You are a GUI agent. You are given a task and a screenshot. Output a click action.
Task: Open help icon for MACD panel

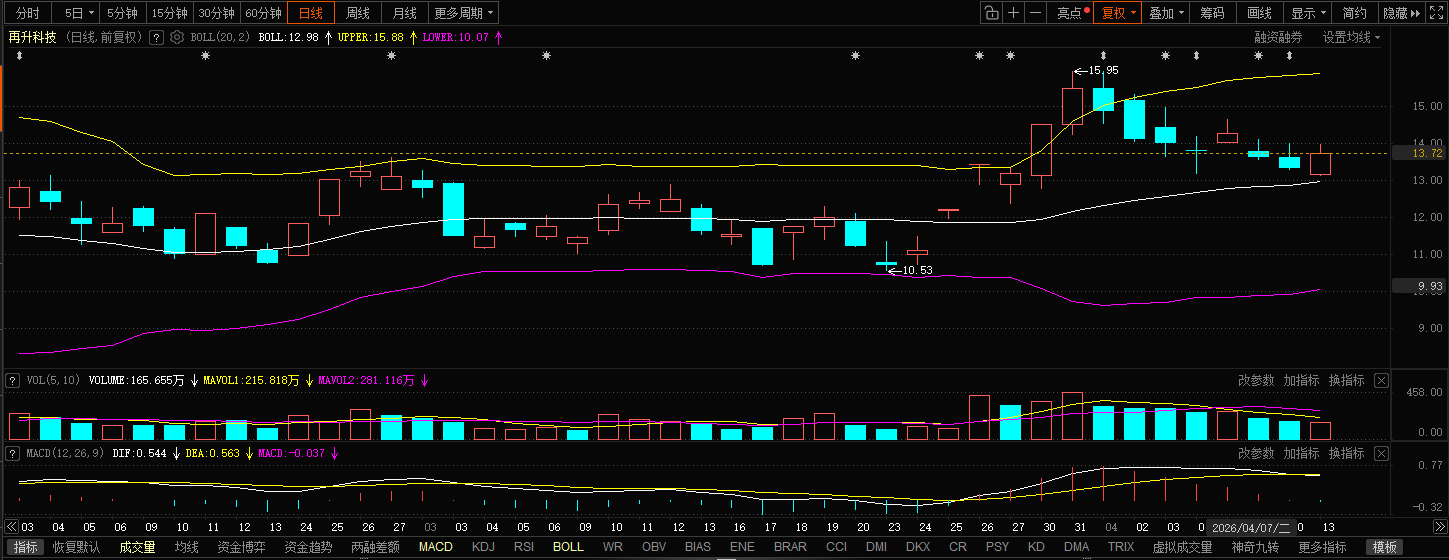(13, 453)
